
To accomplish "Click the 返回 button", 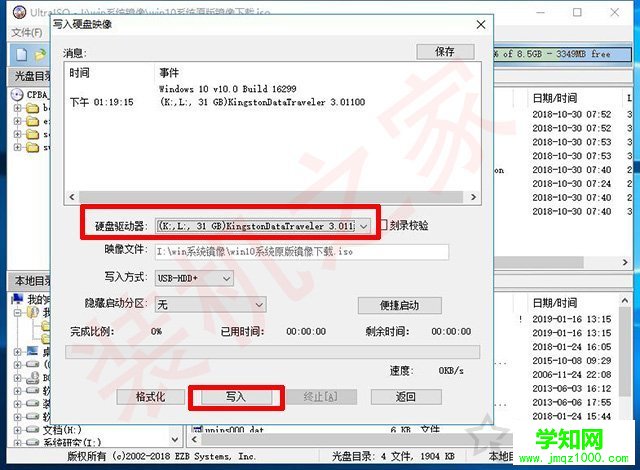I will click(406, 397).
